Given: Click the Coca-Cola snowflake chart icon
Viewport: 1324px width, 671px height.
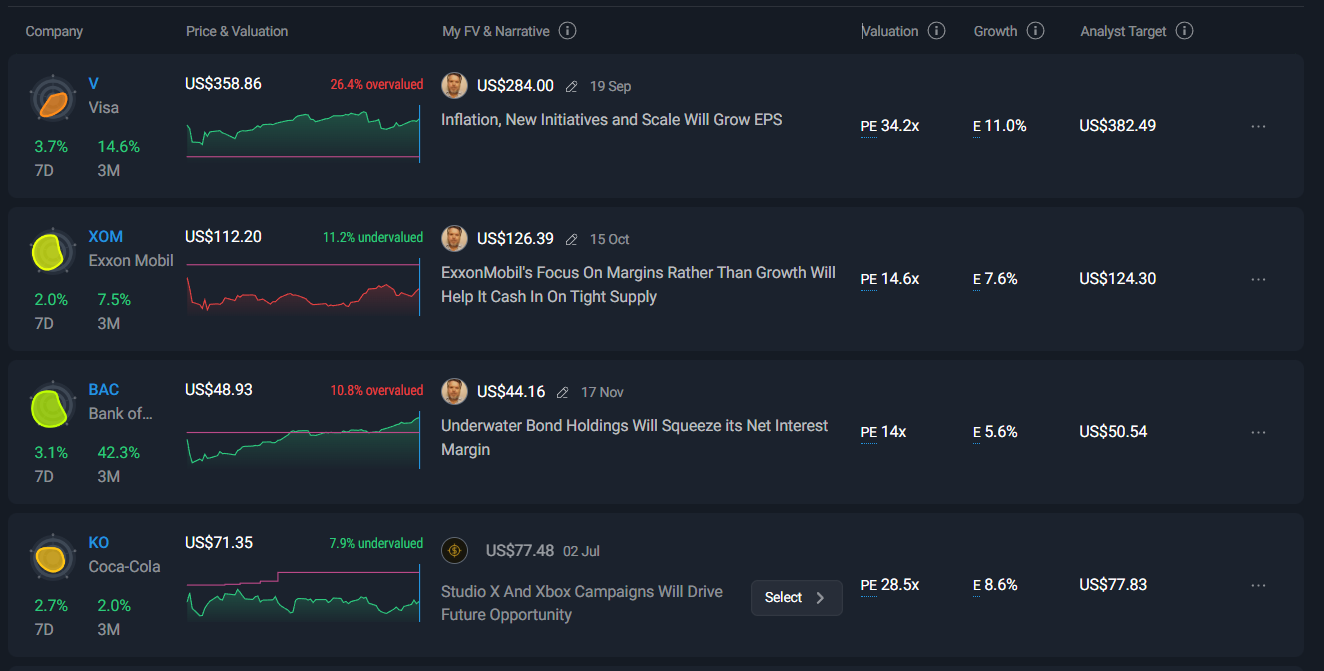Looking at the screenshot, I should [x=52, y=558].
